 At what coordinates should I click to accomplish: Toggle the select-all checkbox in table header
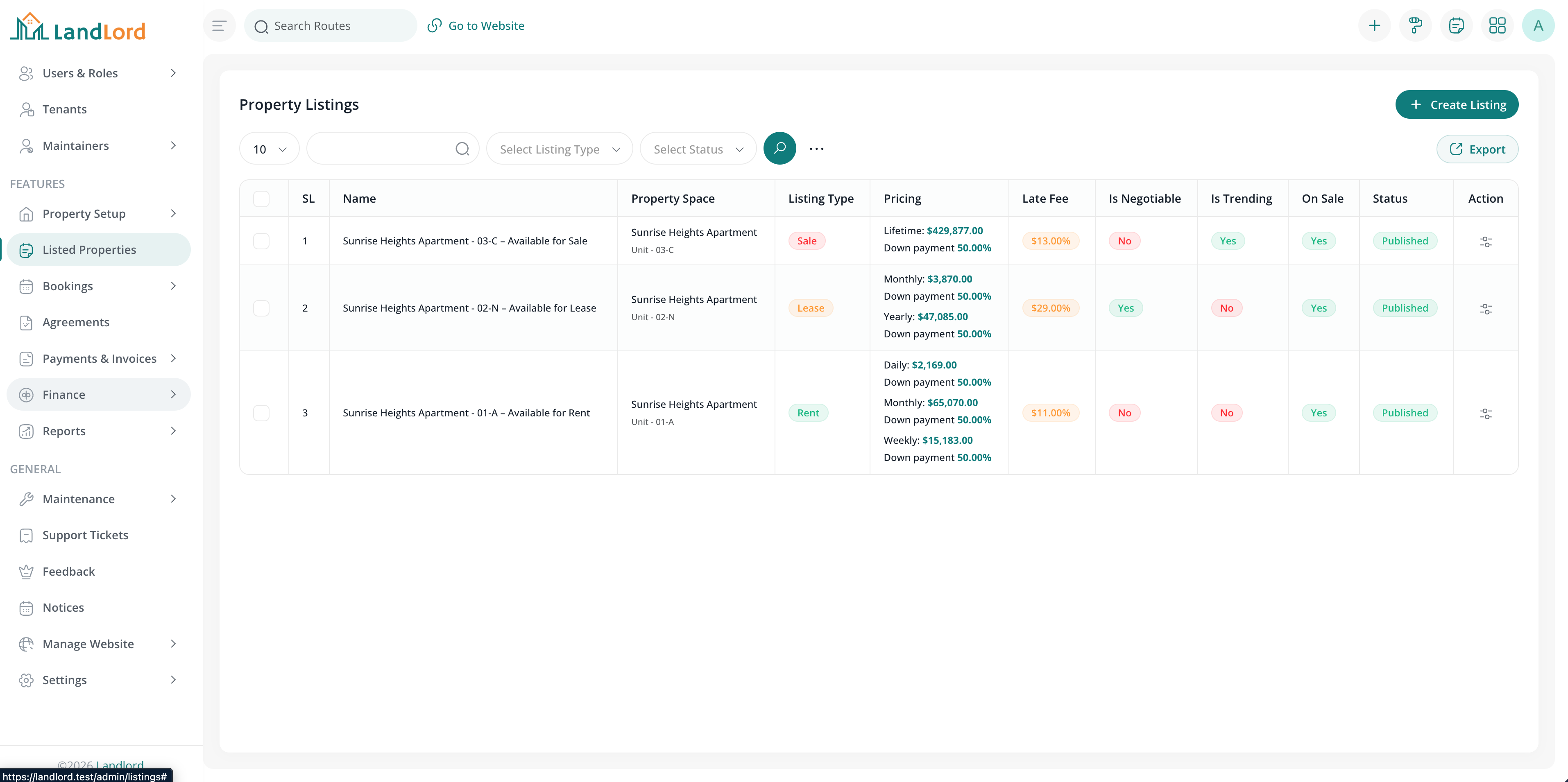(x=261, y=199)
